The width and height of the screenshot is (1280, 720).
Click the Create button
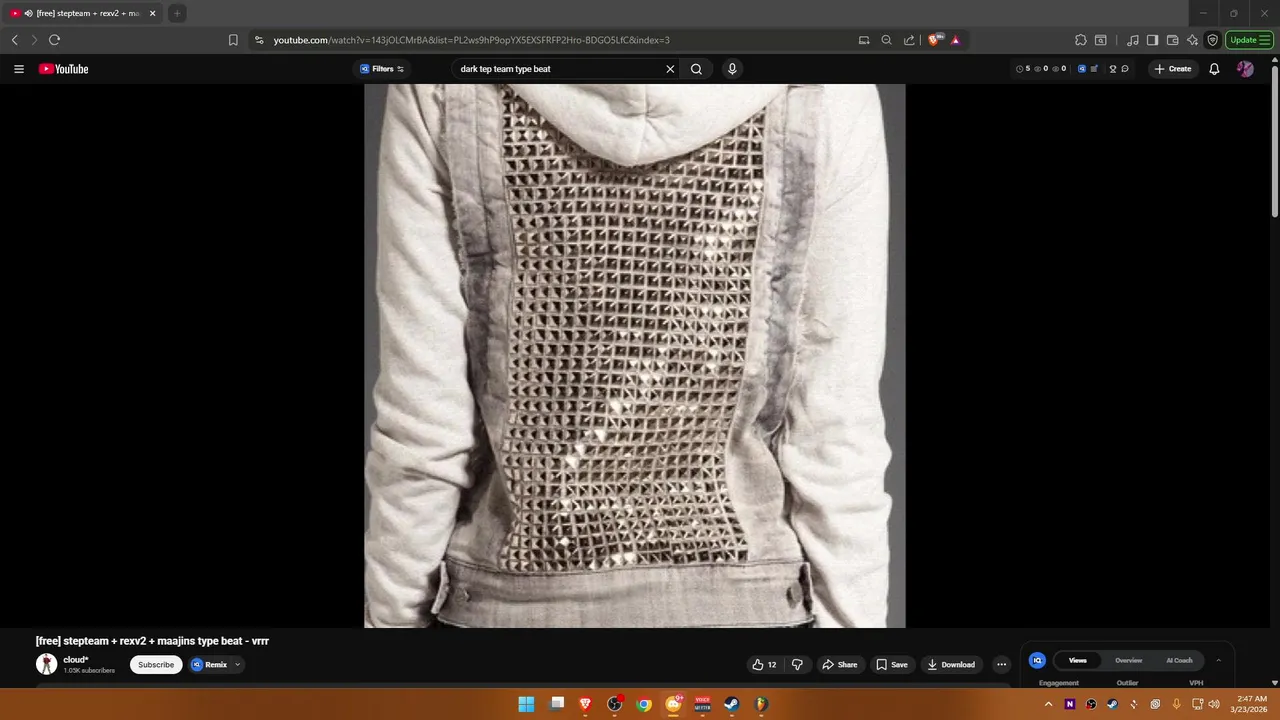(1173, 69)
